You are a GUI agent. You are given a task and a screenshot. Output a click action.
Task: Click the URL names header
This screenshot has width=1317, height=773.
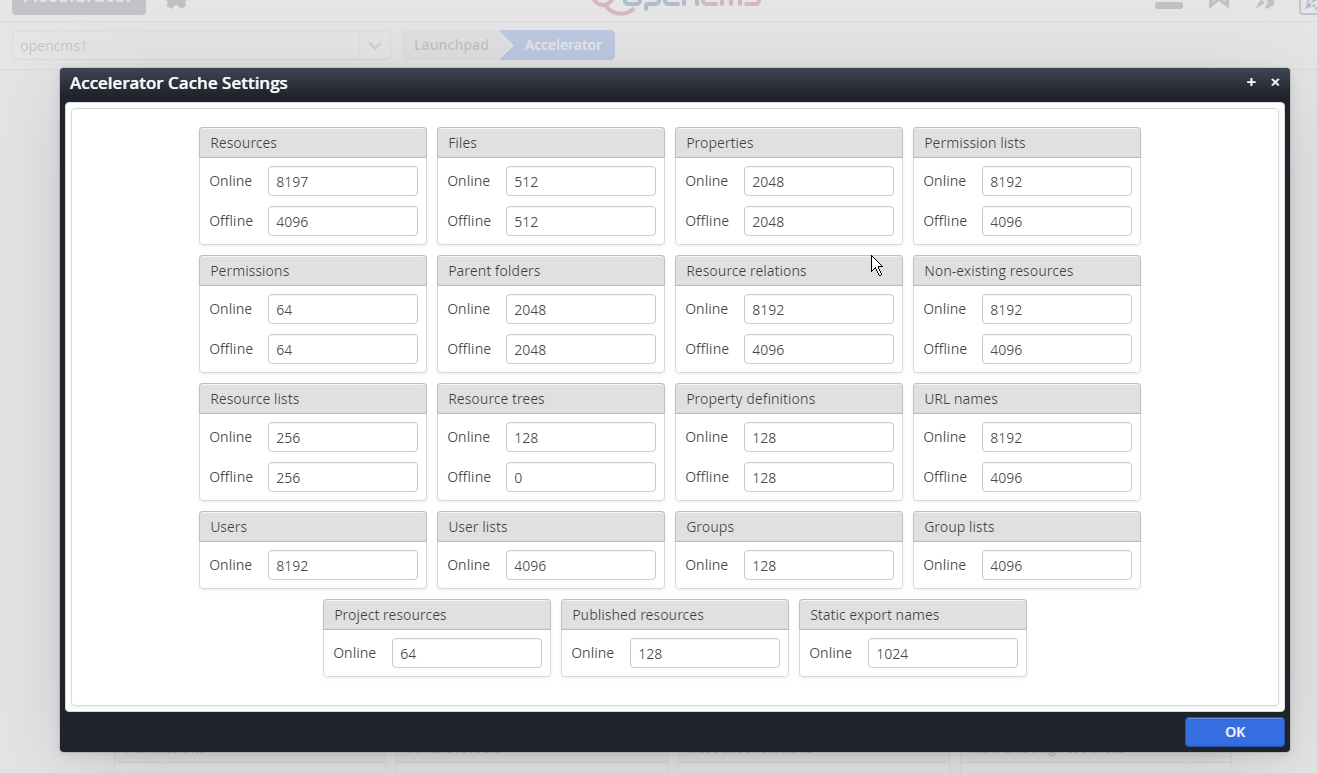pyautogui.click(x=1027, y=399)
